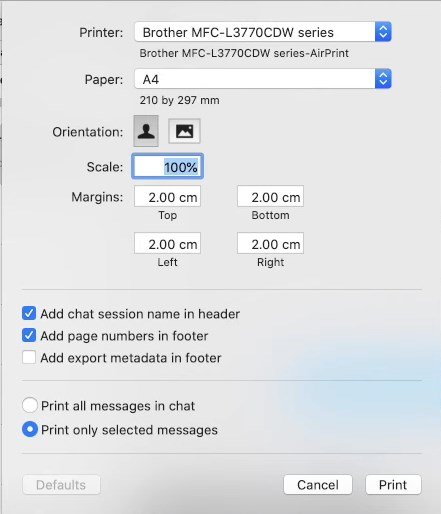Image resolution: width=441 pixels, height=514 pixels.
Task: Edit the Bottom margin field
Action: point(270,197)
